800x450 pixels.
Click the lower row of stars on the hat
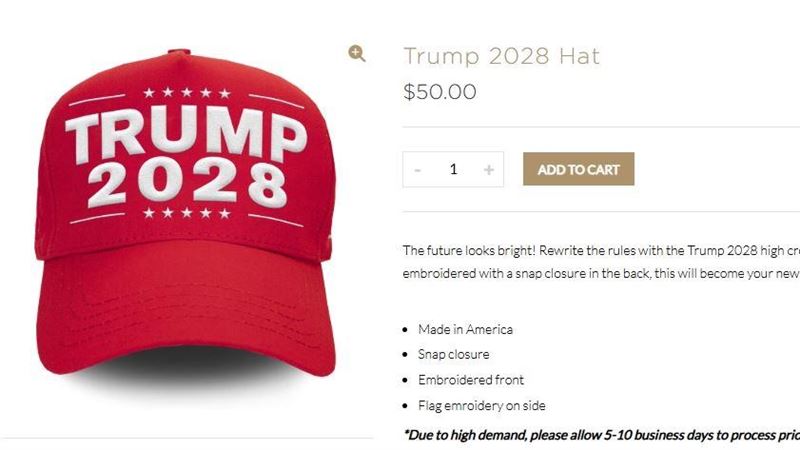[187, 213]
